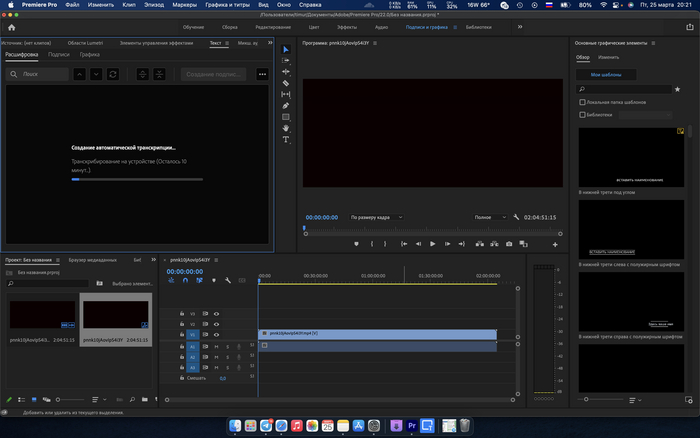Screen dimensions: 700x438
Task: Click the favorites star in Essential Graphics
Action: (x=677, y=89)
